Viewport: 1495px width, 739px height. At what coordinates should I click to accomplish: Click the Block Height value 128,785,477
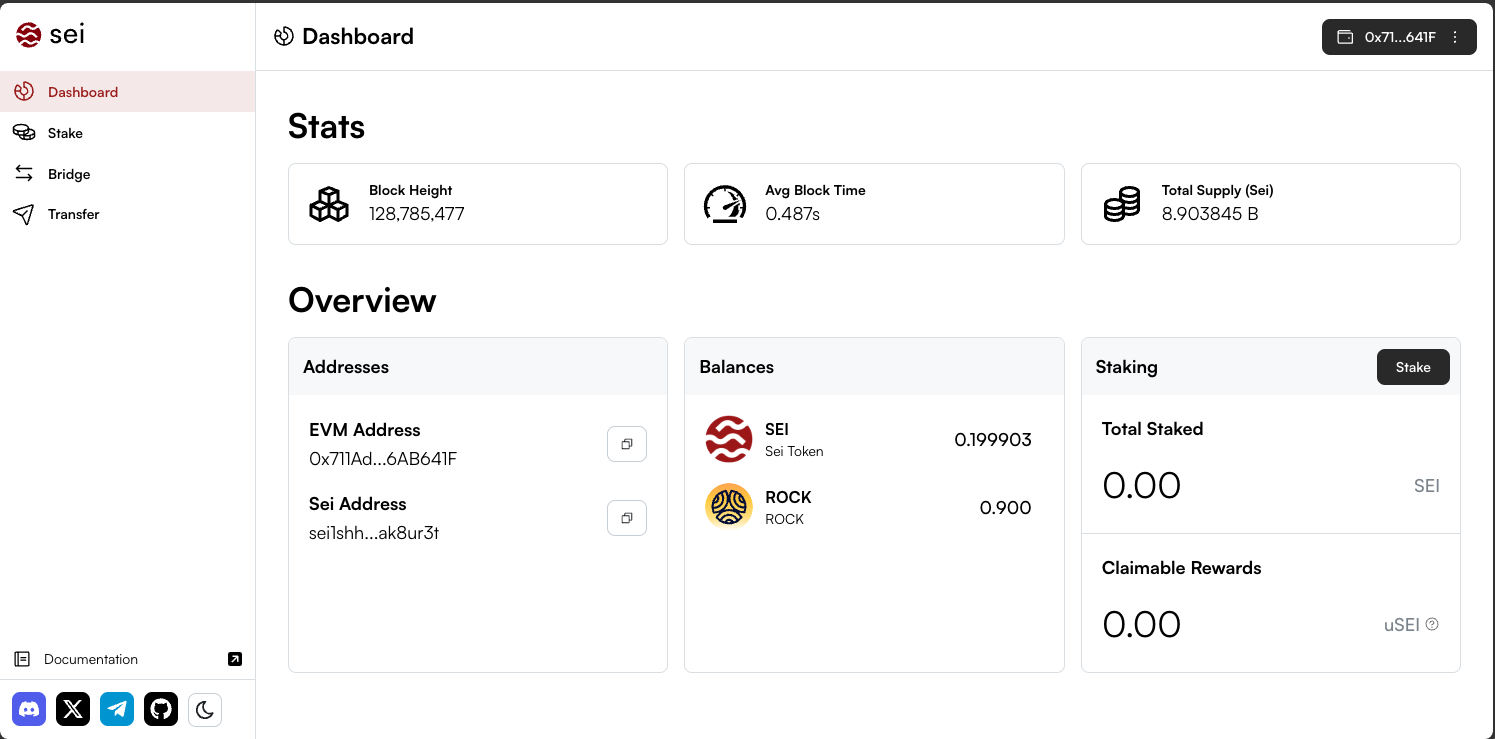(417, 214)
